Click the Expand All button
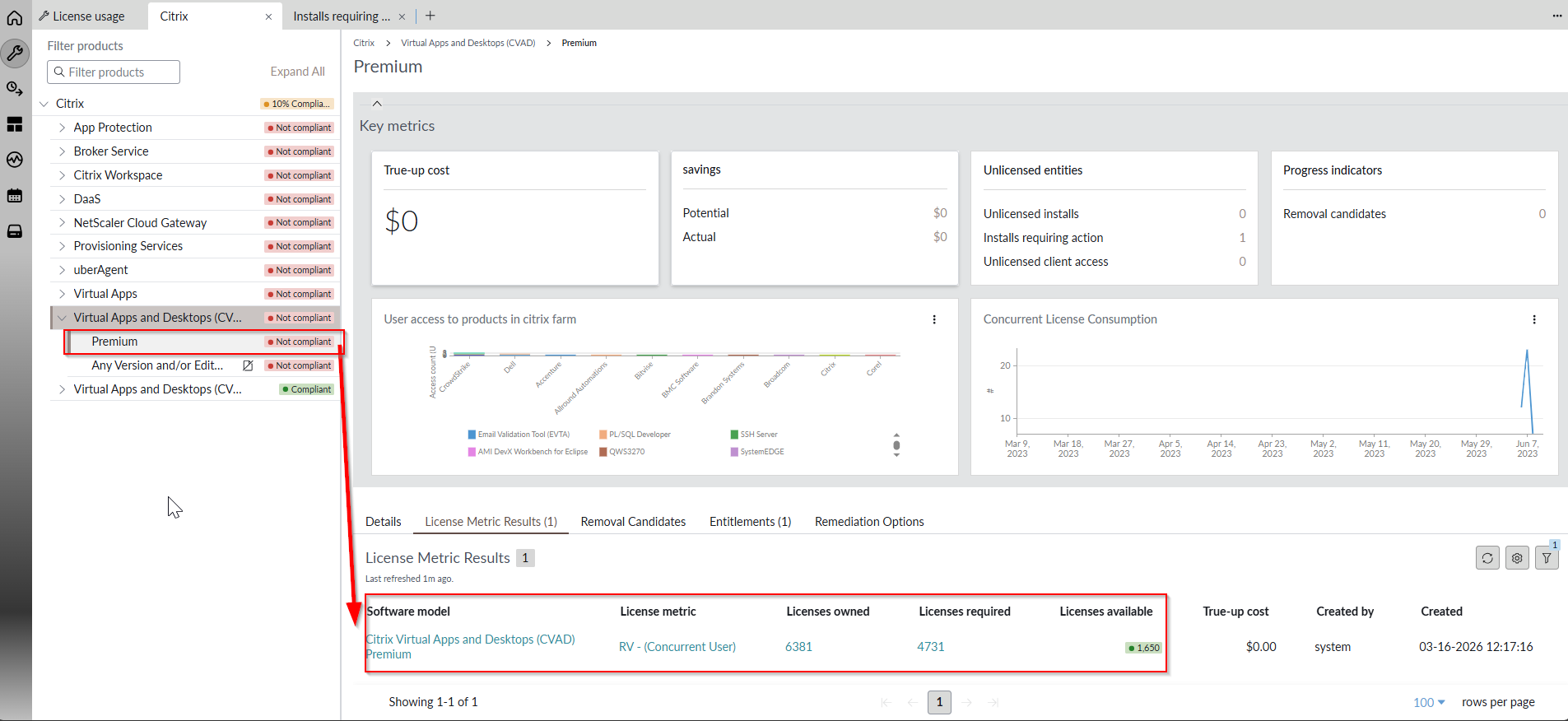1568x721 pixels. click(297, 72)
